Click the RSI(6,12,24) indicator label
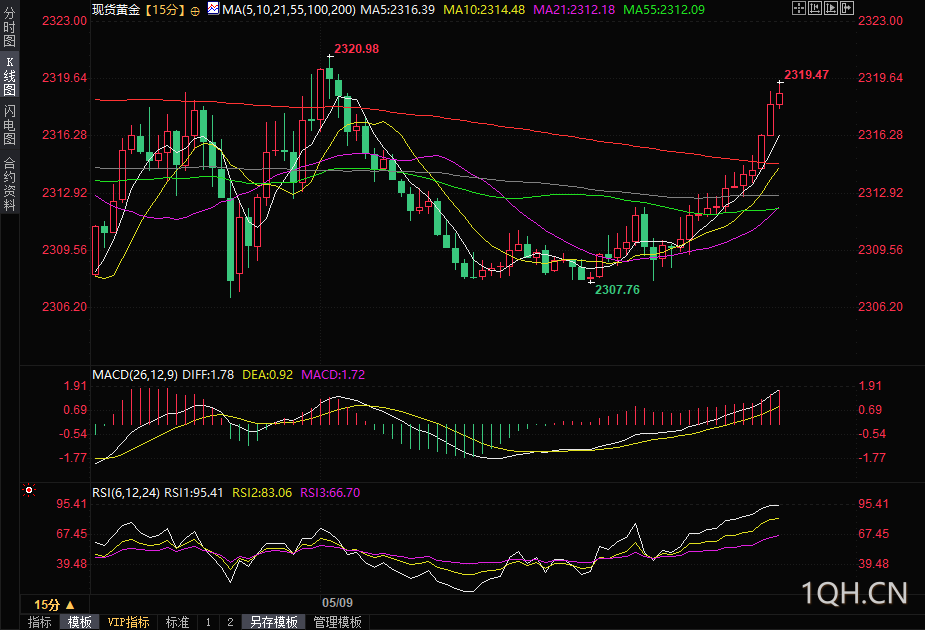Viewport: 925px width, 630px height. click(125, 493)
